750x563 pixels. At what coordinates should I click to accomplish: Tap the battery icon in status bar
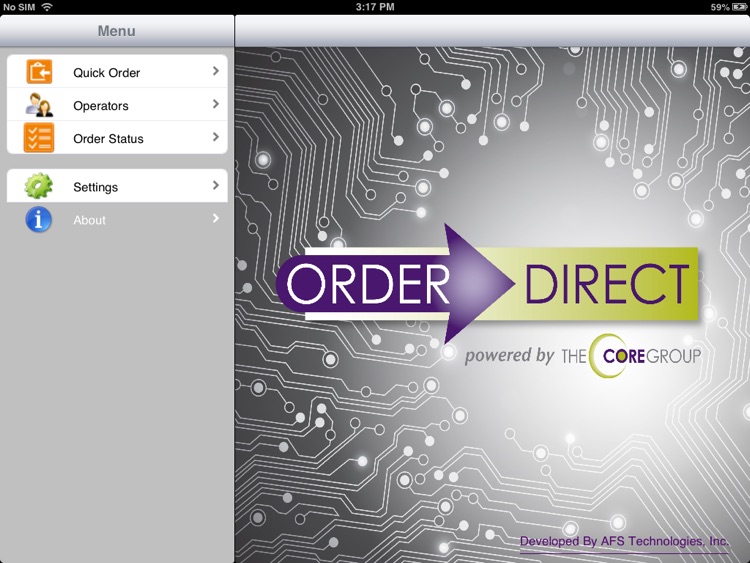click(x=739, y=7)
